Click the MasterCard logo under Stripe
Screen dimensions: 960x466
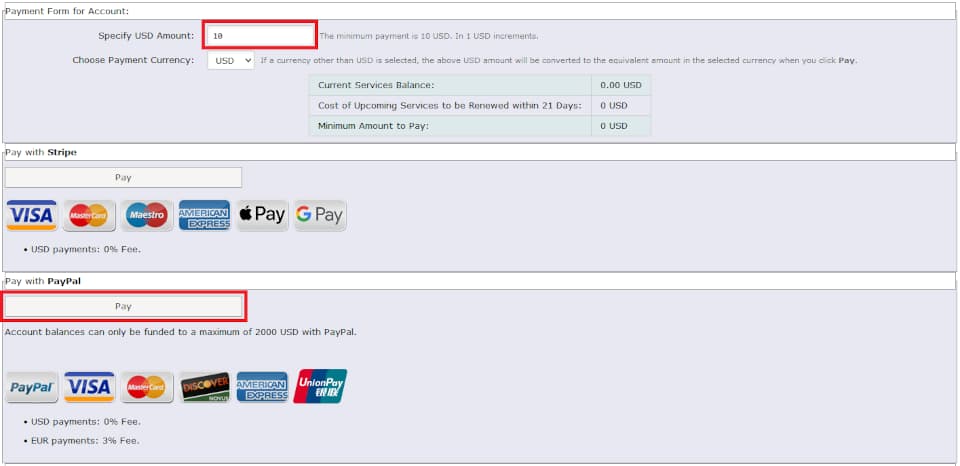89,216
